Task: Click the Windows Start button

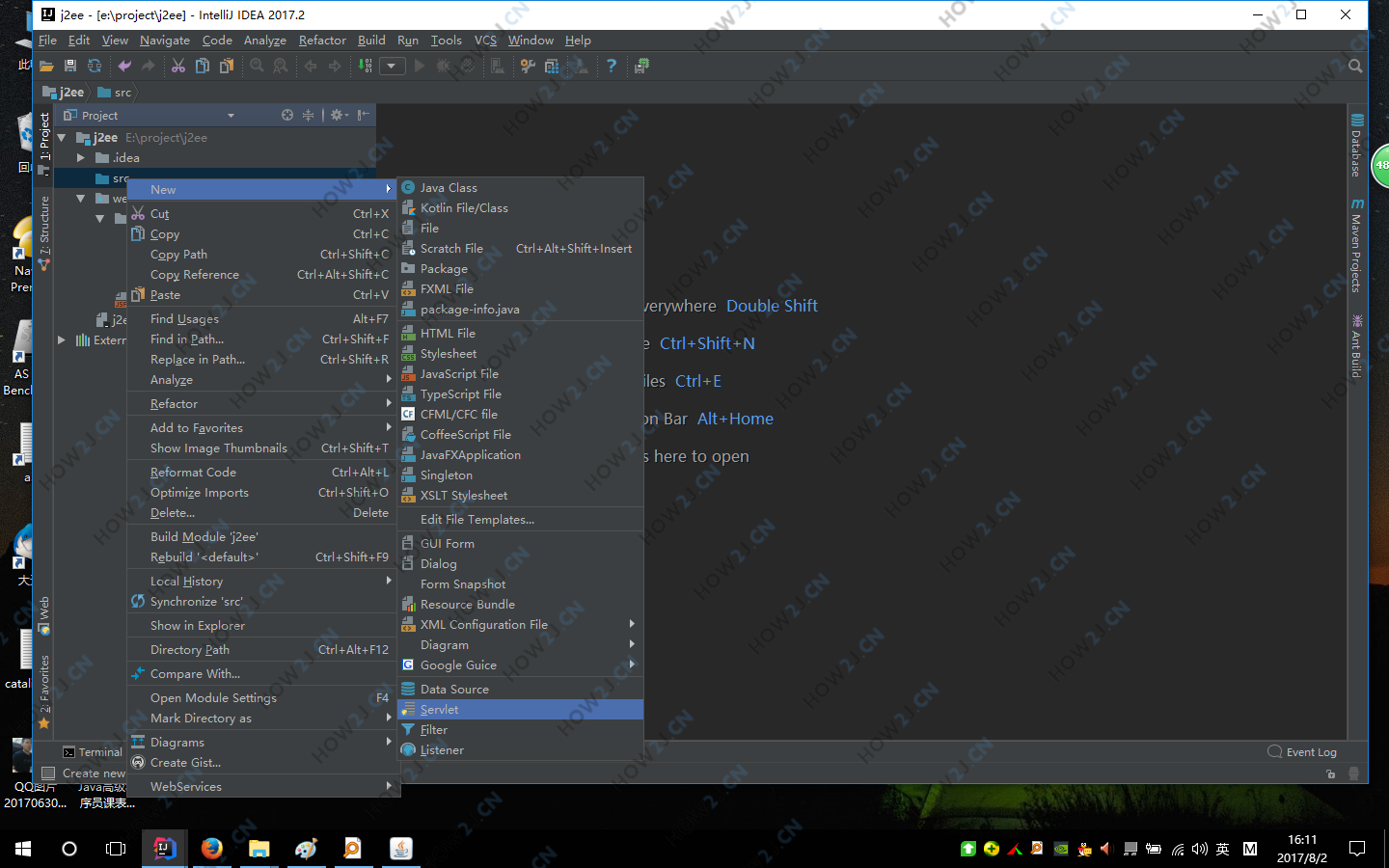Action: pyautogui.click(x=23, y=849)
